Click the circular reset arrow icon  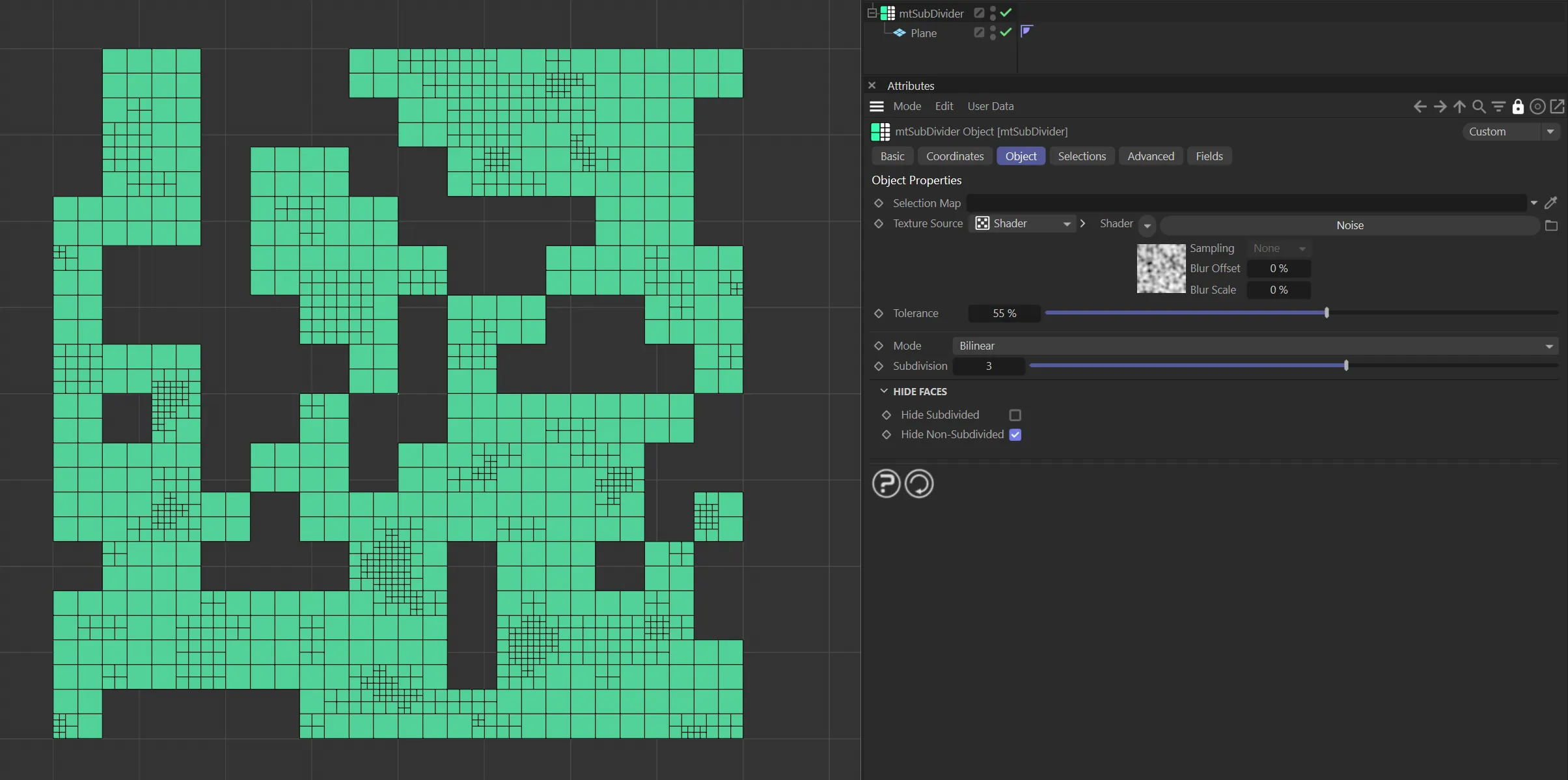click(919, 484)
